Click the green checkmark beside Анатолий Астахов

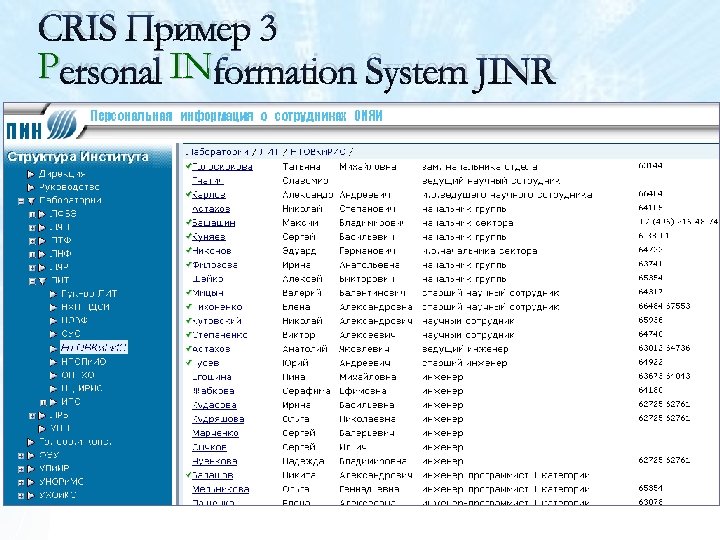point(188,348)
